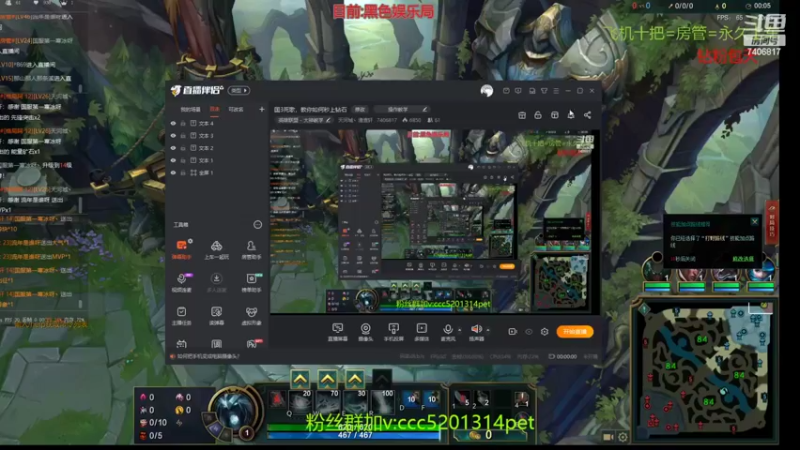Expand the speaker options arrow
This screenshot has height=450, width=800.
coord(488,330)
